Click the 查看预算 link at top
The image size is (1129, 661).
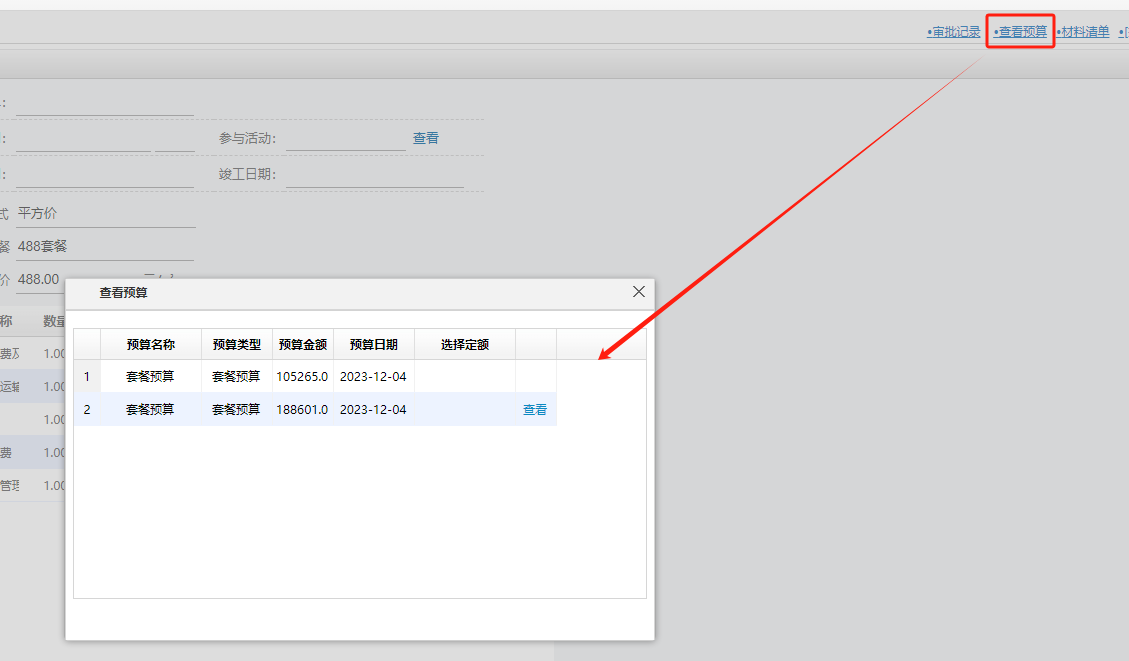tap(1022, 32)
